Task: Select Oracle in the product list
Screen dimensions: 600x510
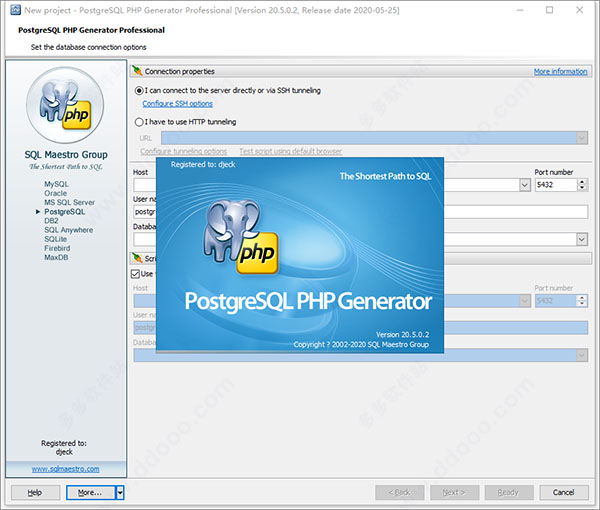Action: click(x=55, y=193)
